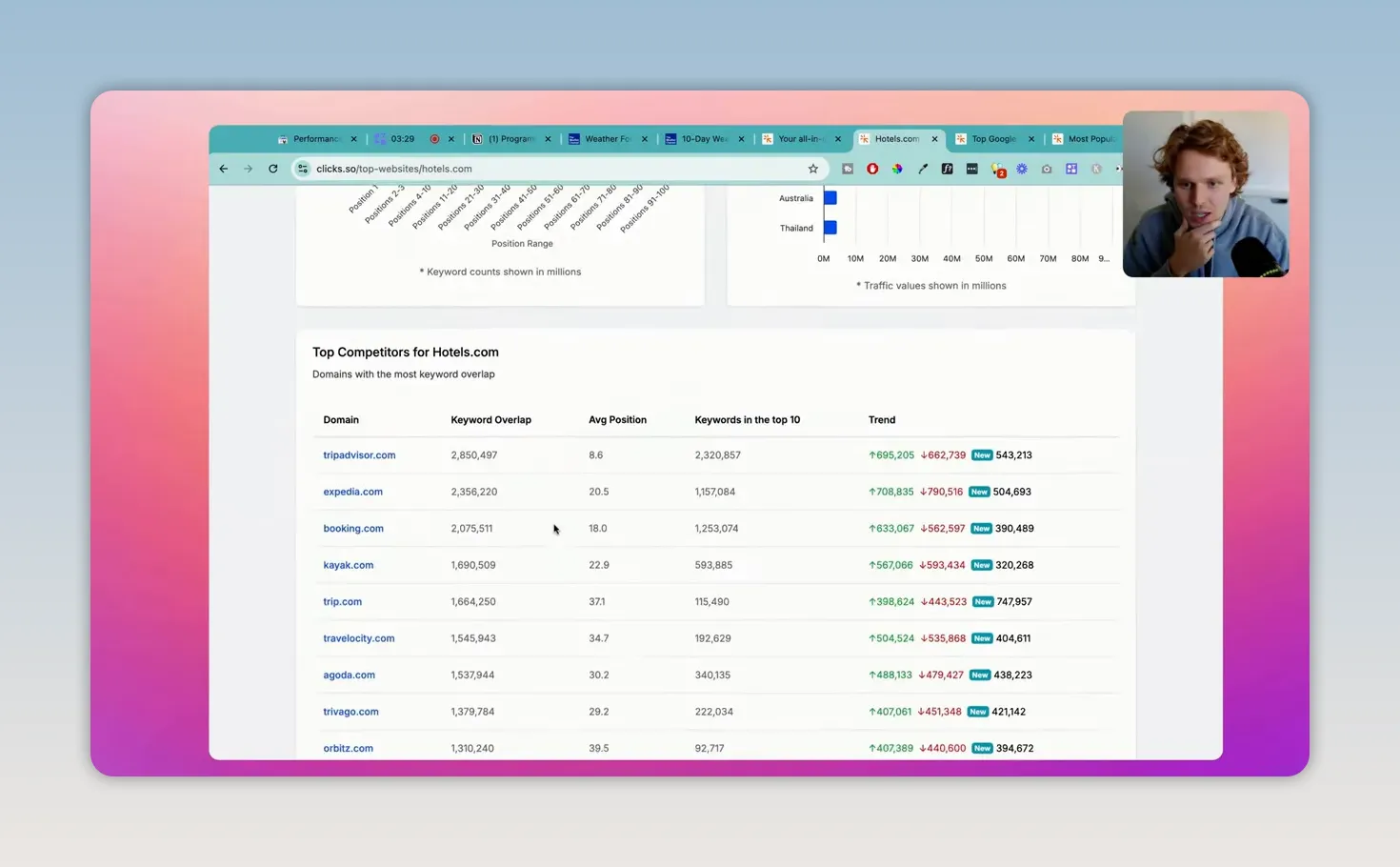Click the blue grid extension icon
Image resolution: width=1400 pixels, height=867 pixels.
point(1071,169)
